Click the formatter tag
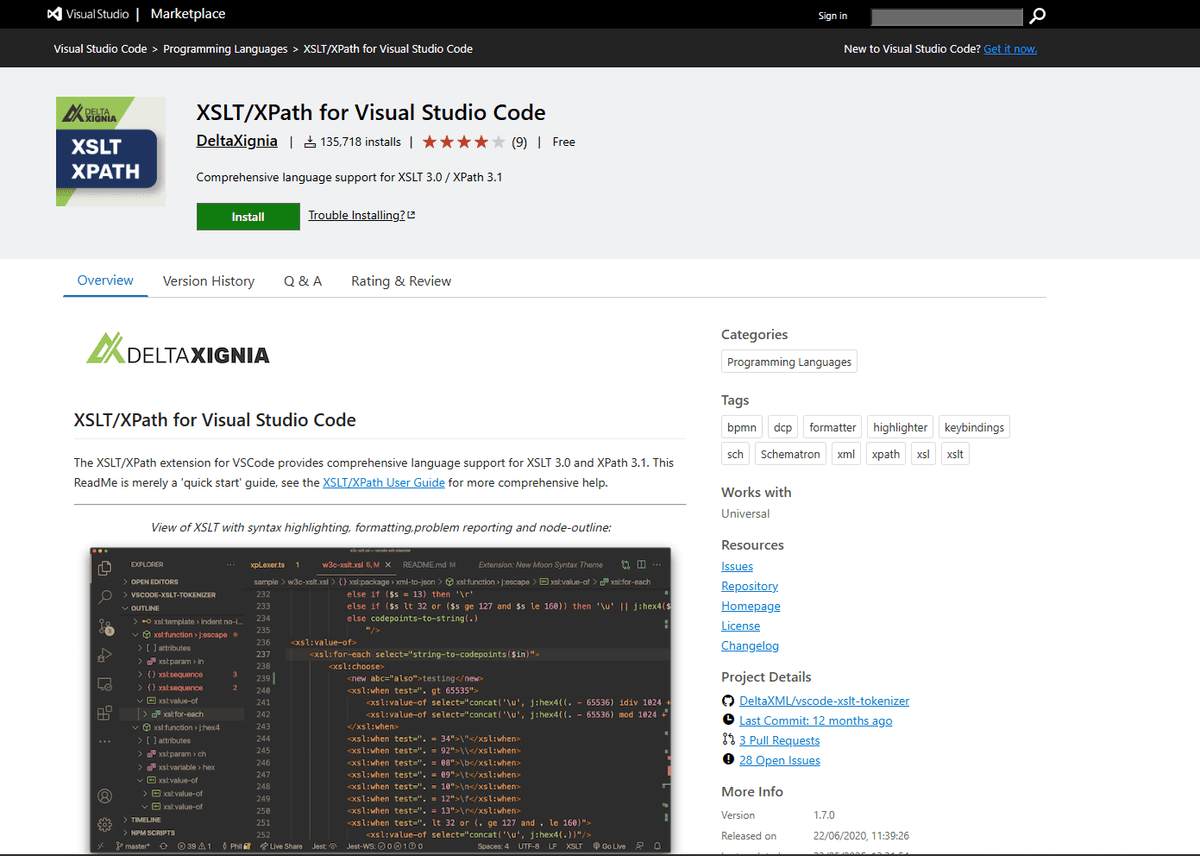The image size is (1200, 856). pos(833,427)
